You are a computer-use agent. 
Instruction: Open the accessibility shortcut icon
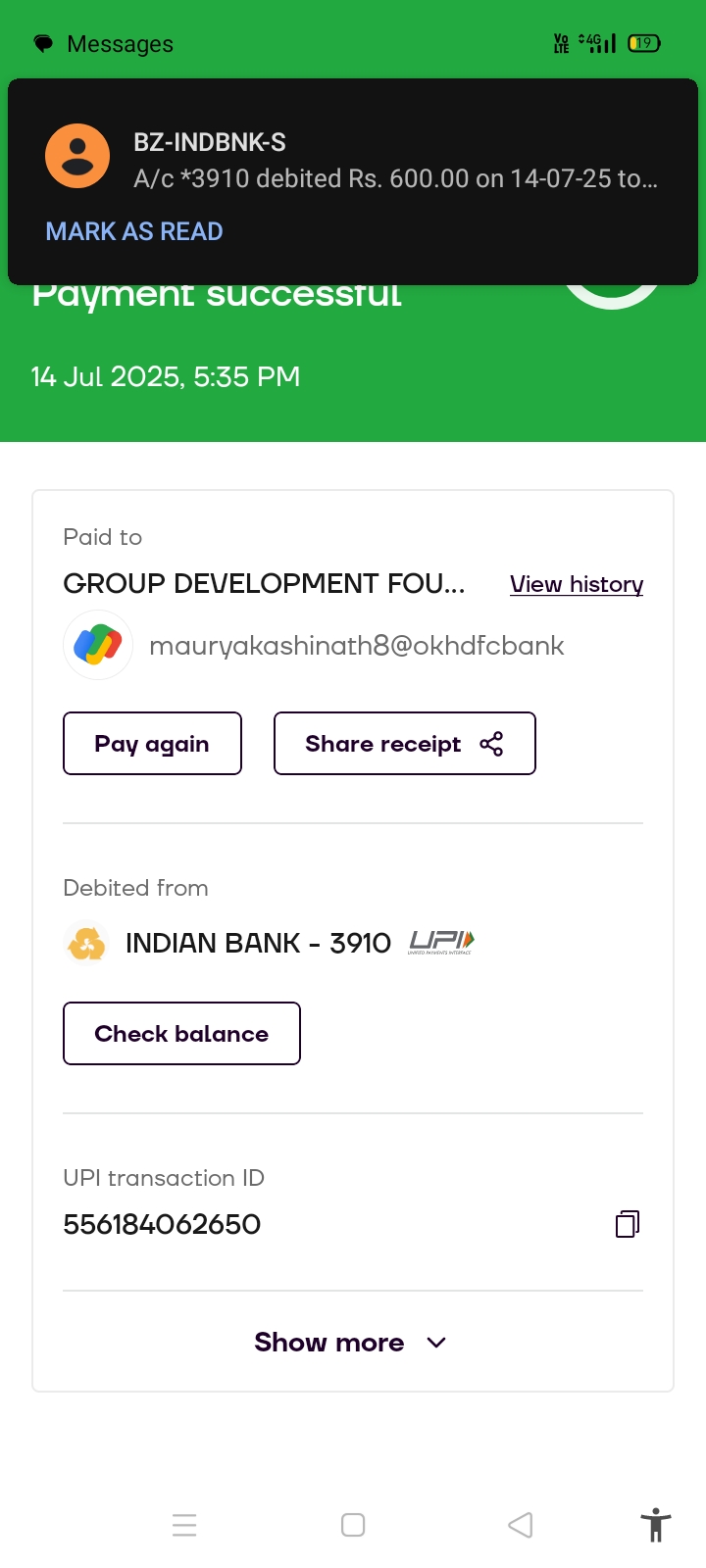tap(655, 1525)
